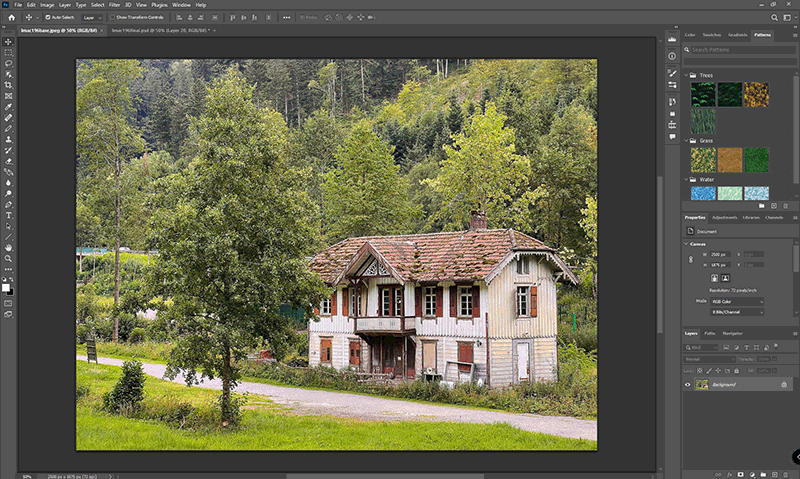Open the Image menu

pyautogui.click(x=47, y=5)
